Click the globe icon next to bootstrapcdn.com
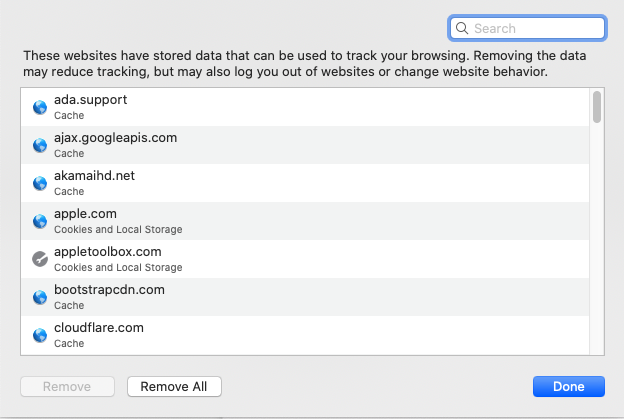 [x=40, y=297]
